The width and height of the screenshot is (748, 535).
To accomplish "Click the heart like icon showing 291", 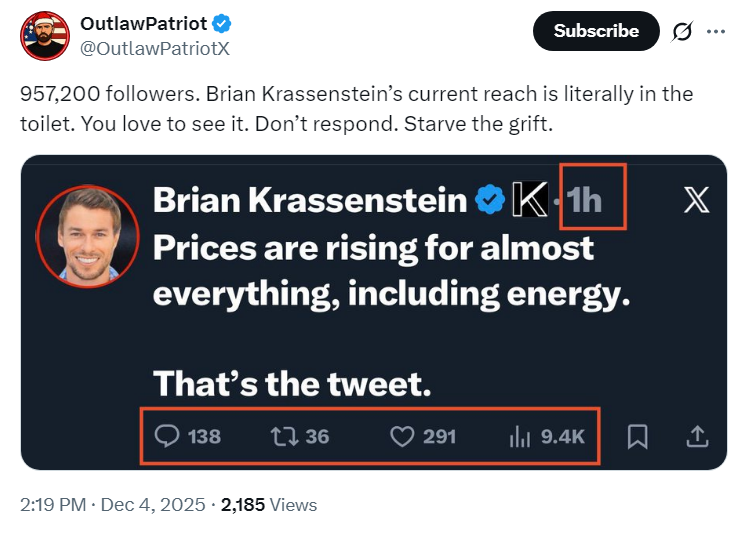I will (x=402, y=436).
